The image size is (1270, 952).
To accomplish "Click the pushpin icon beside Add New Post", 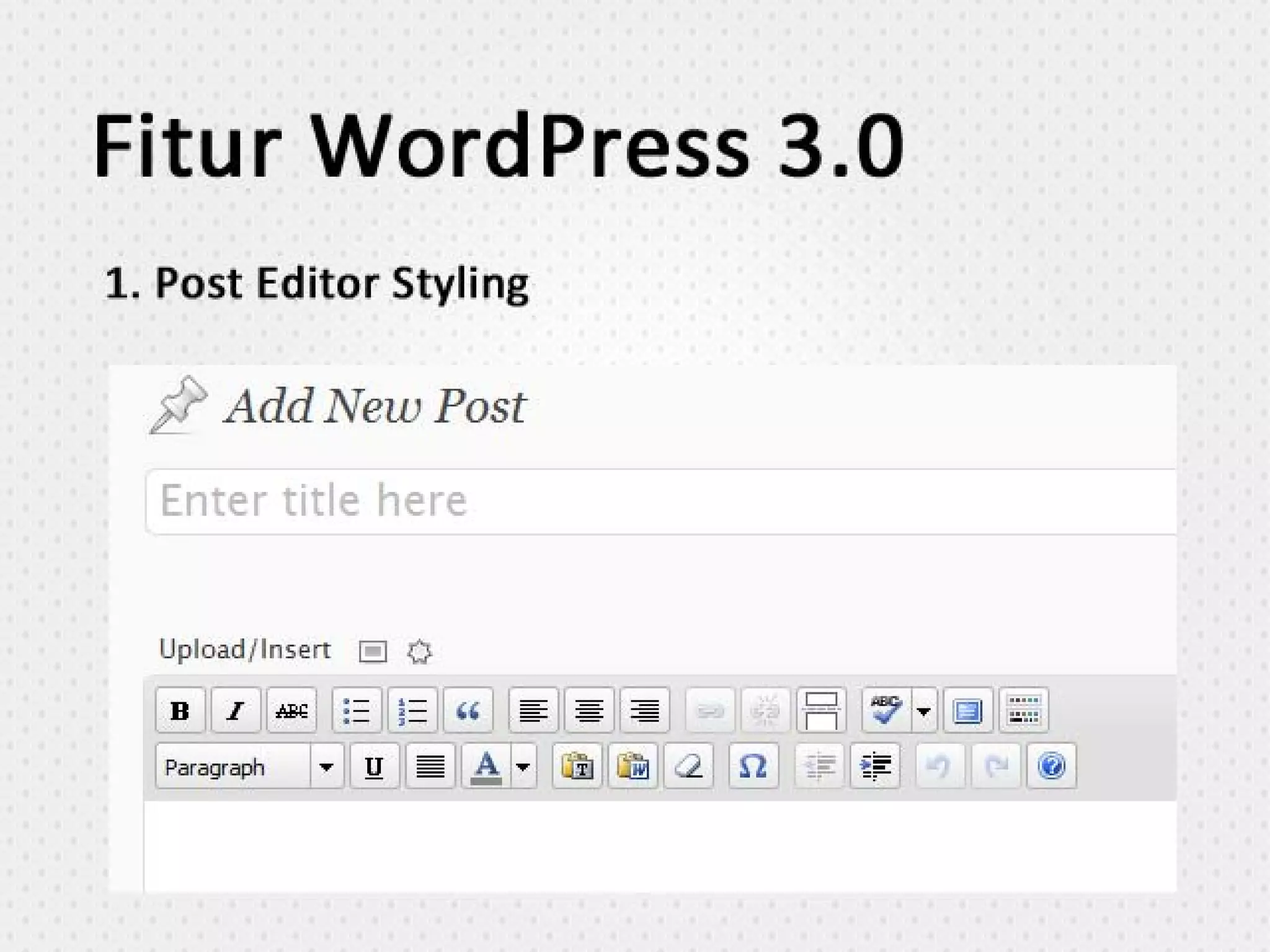I will [x=179, y=404].
